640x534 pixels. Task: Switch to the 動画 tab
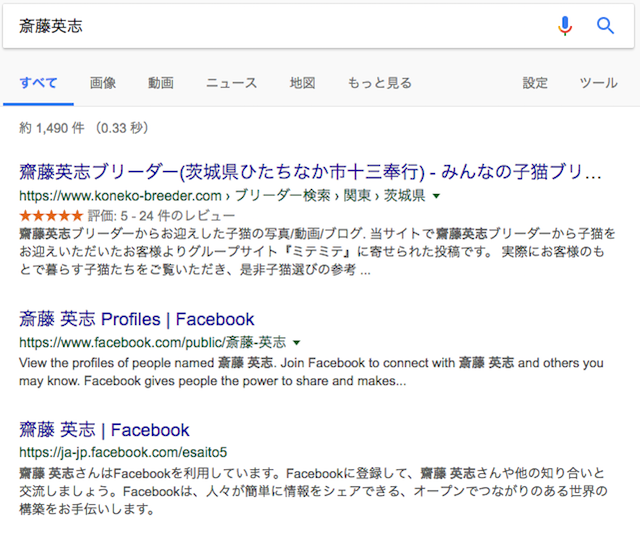point(161,83)
